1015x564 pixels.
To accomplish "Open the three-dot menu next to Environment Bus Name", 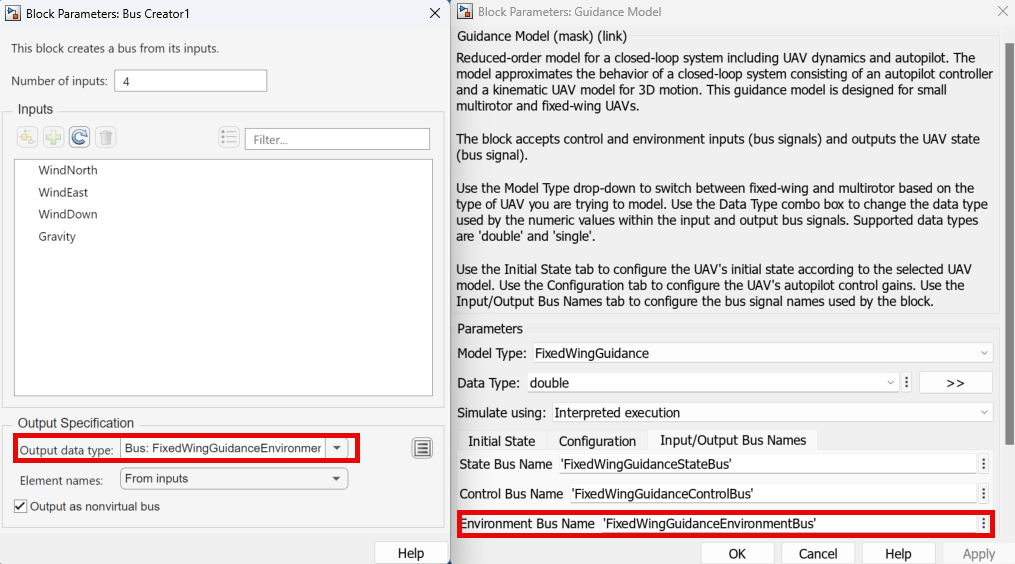I will coord(983,523).
